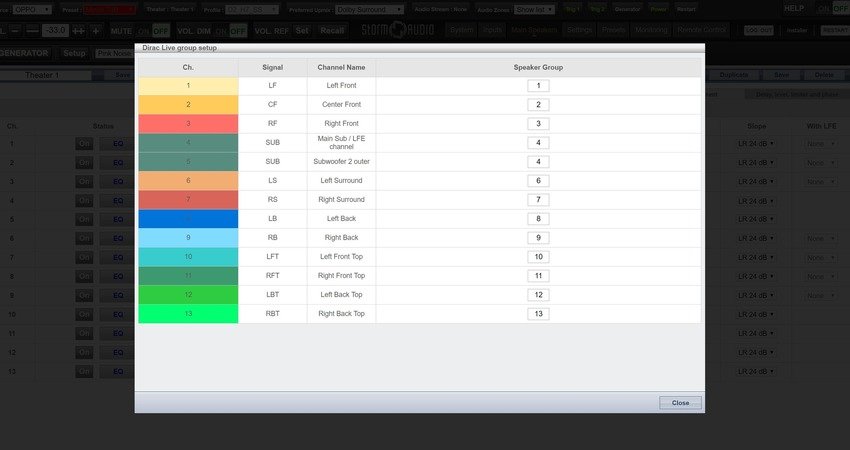Click the red channel 3 color cell
Screen dimensions: 850x450
[188, 124]
